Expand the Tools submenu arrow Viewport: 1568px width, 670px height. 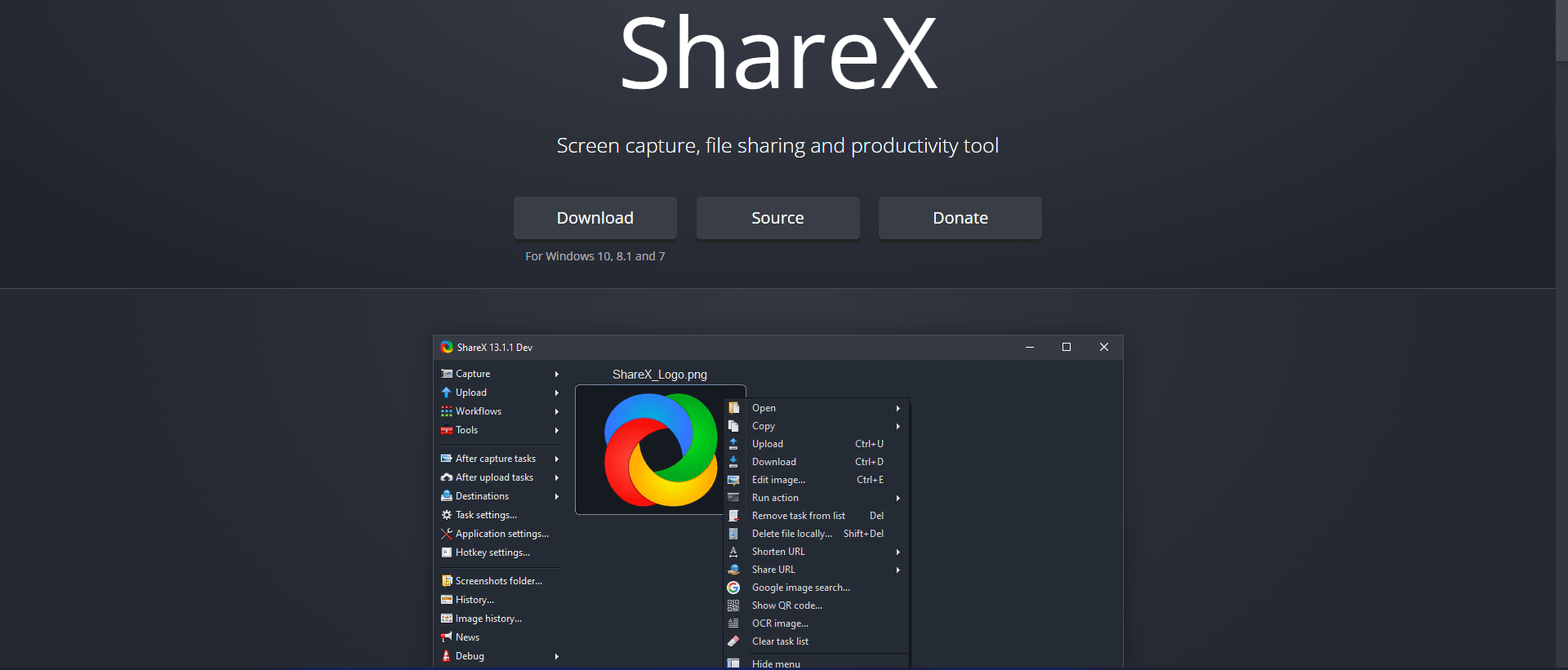pos(557,430)
